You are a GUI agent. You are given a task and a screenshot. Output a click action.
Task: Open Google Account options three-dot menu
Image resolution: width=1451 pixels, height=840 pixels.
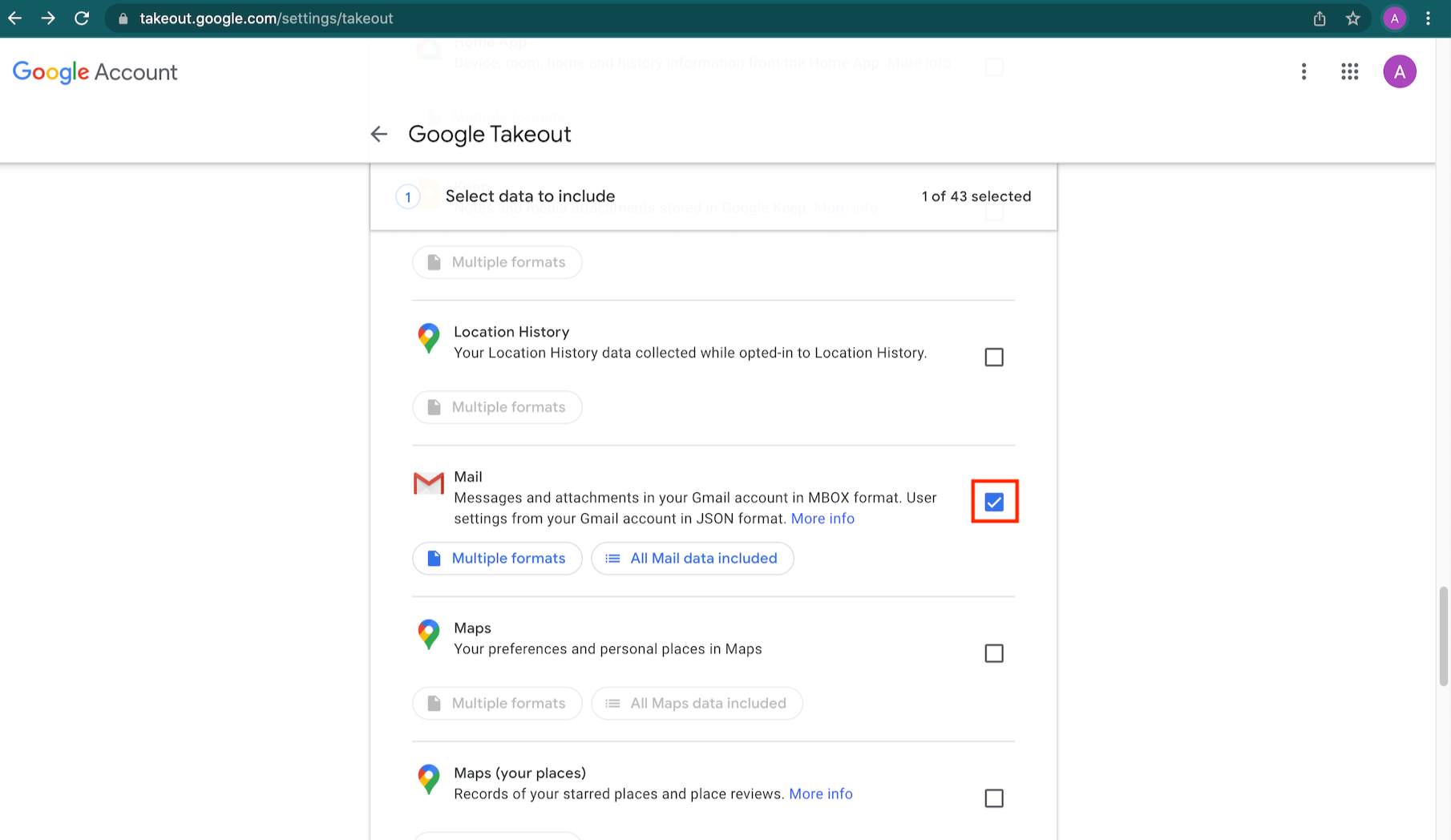point(1303,72)
